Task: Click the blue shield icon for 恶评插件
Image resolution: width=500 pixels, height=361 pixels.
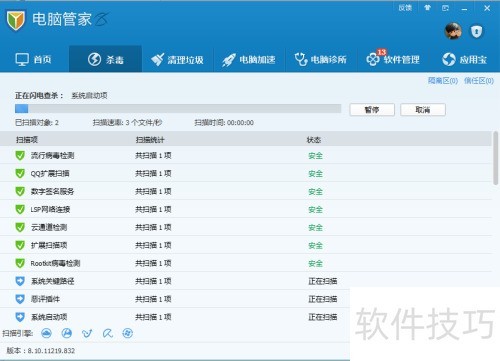Action: pos(20,299)
